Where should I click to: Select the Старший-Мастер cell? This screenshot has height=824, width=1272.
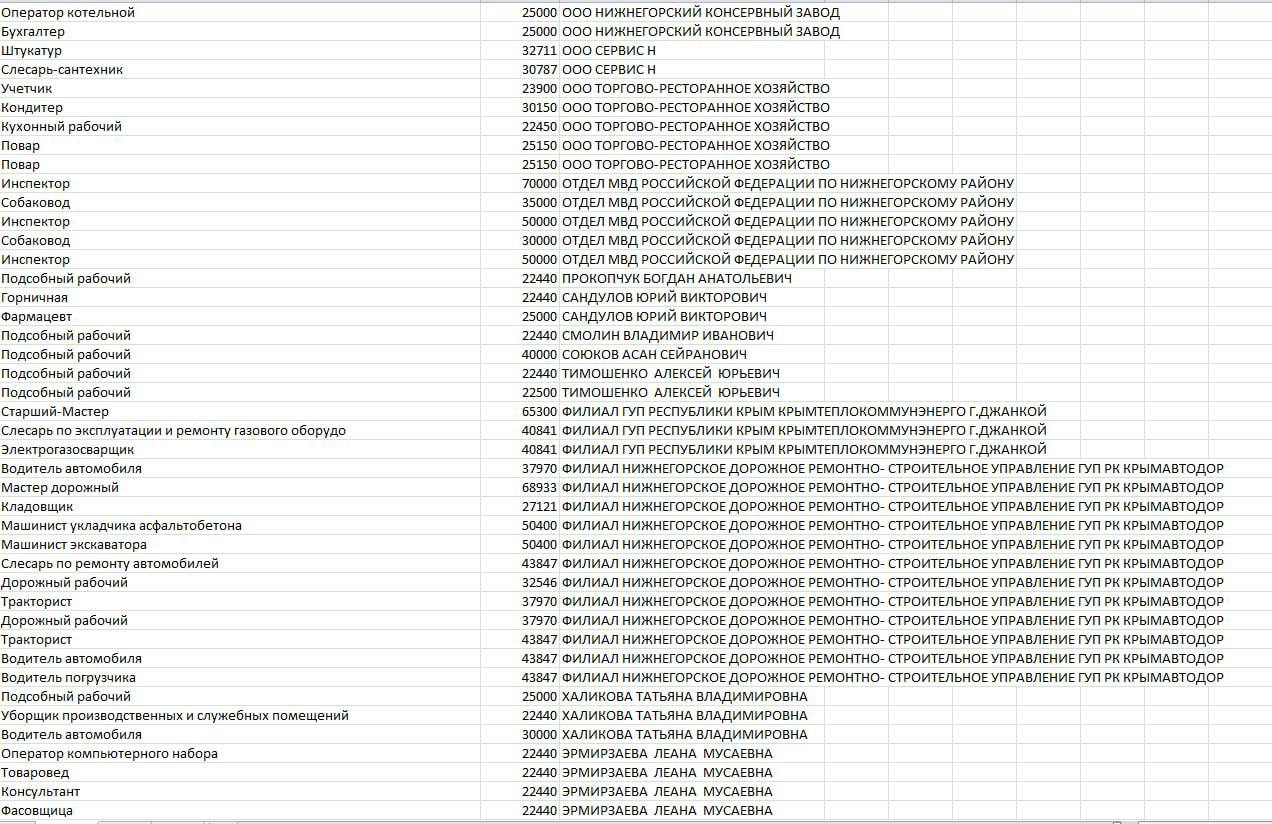pyautogui.click(x=55, y=412)
